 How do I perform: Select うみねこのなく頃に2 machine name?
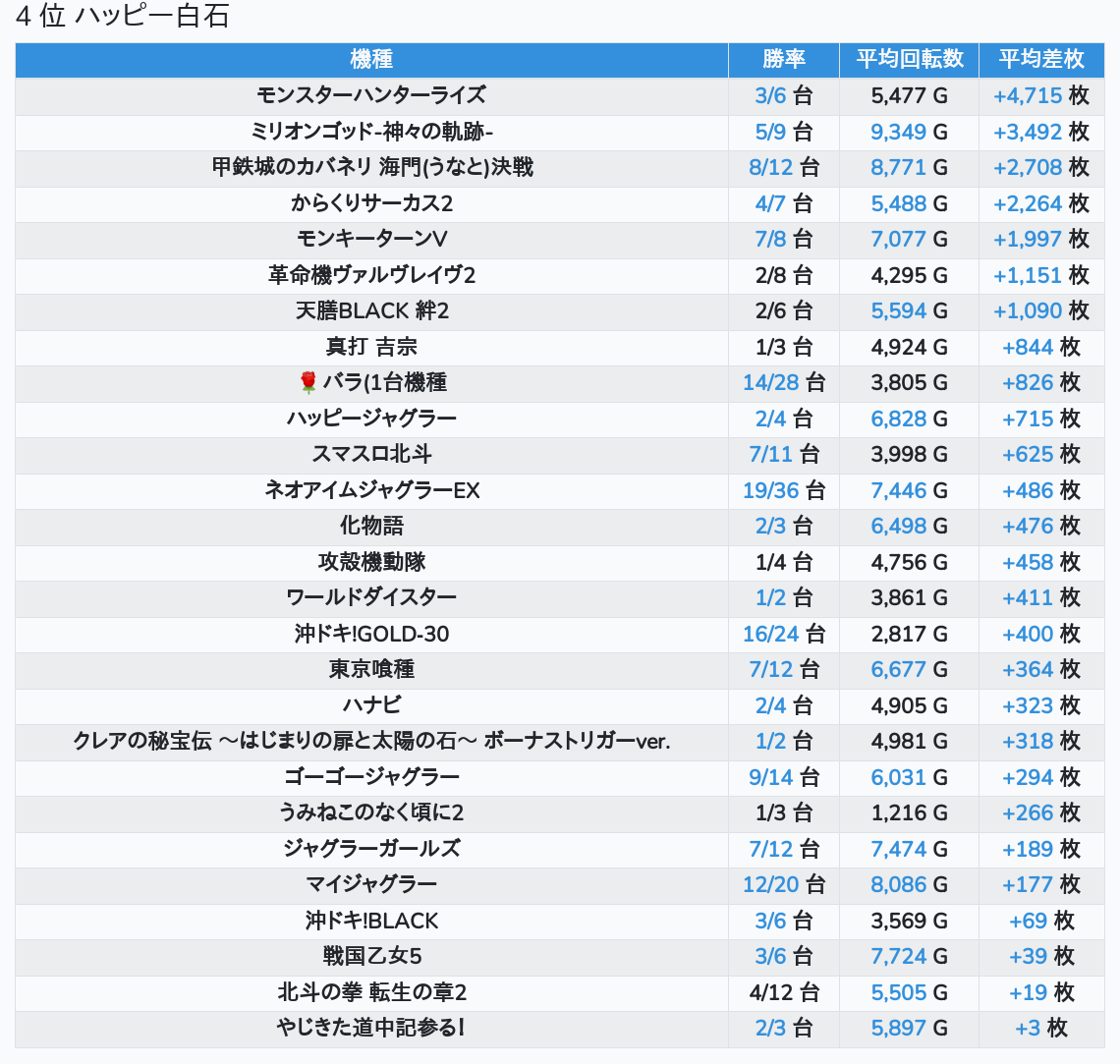[x=371, y=813]
